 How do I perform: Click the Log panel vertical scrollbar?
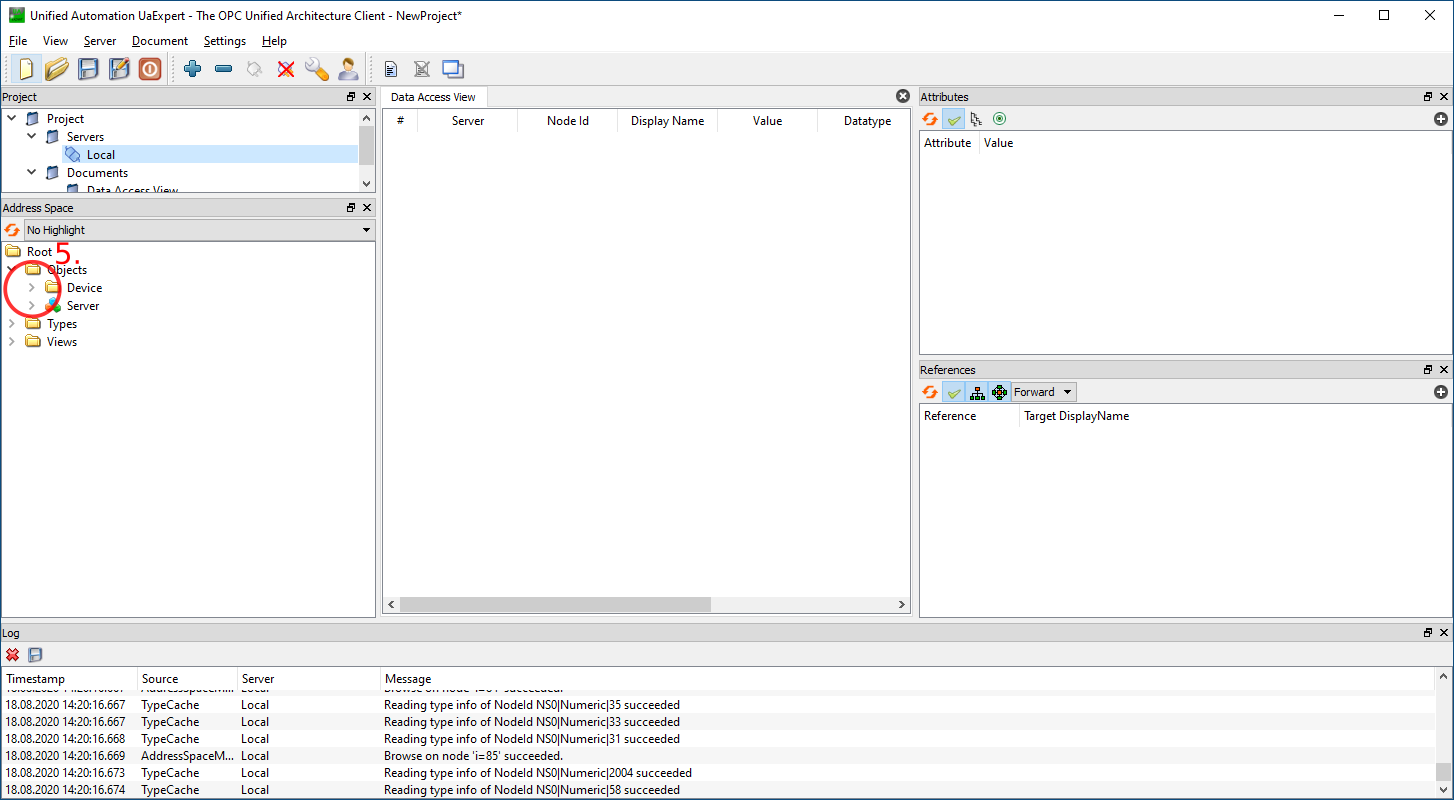[x=1443, y=772]
